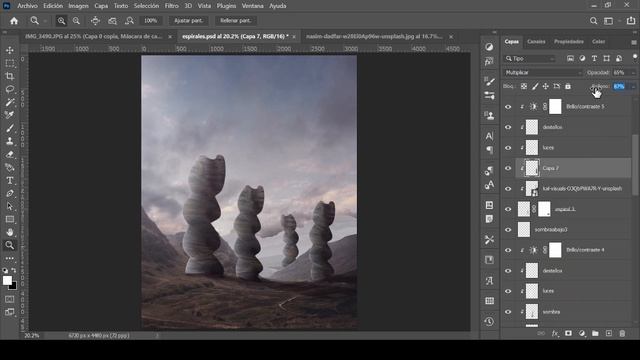Select the Capa 7 layer thumbnail
Screen dimensions: 640x360
[x=531, y=168]
